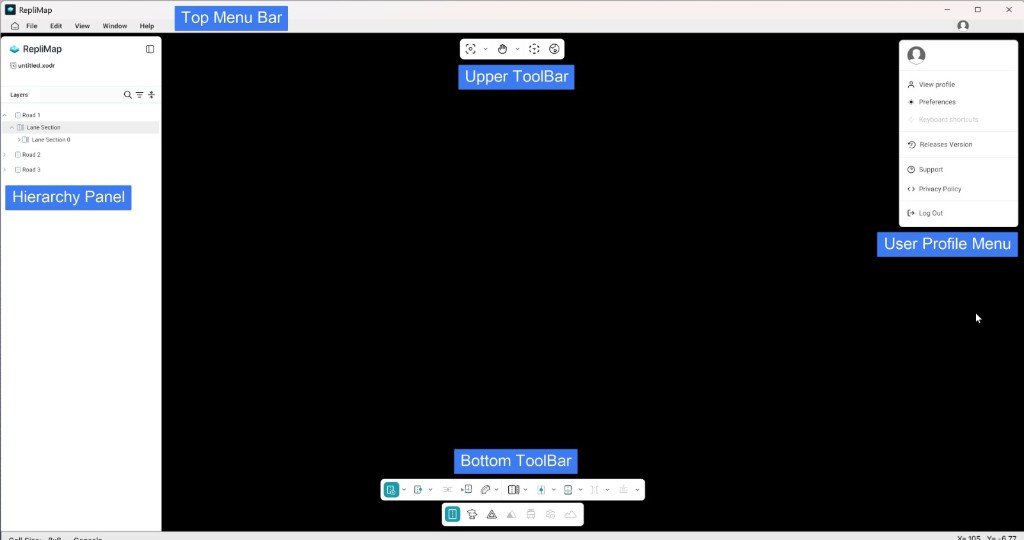This screenshot has height=540, width=1024.
Task: Click the greyed-out merge arrows icon
Action: click(447, 490)
